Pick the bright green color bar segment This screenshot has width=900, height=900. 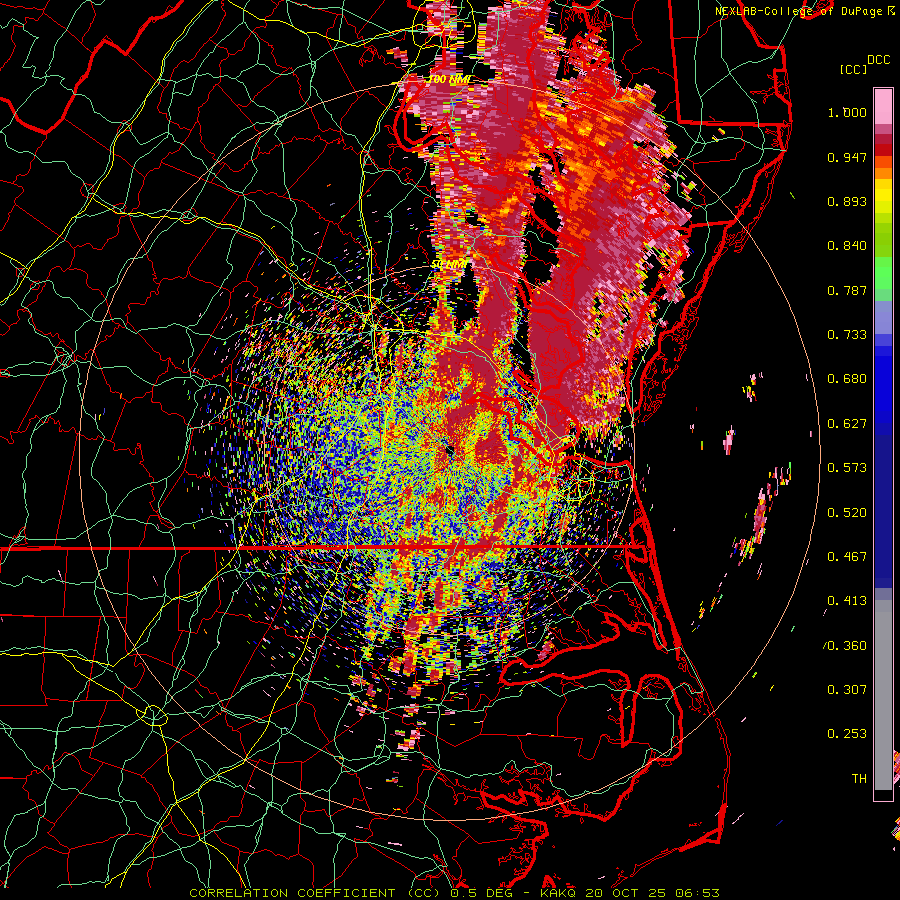pyautogui.click(x=883, y=273)
